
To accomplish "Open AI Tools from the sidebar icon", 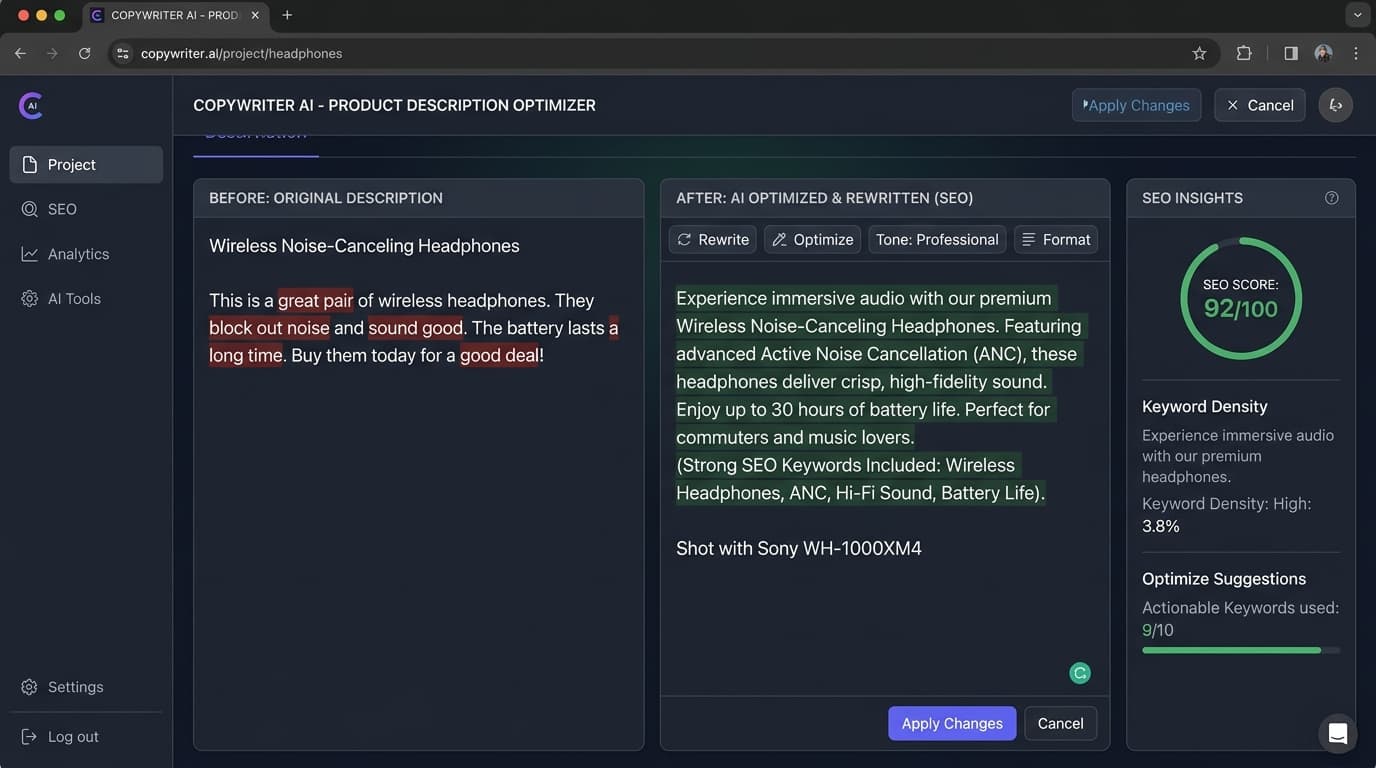I will [x=29, y=298].
